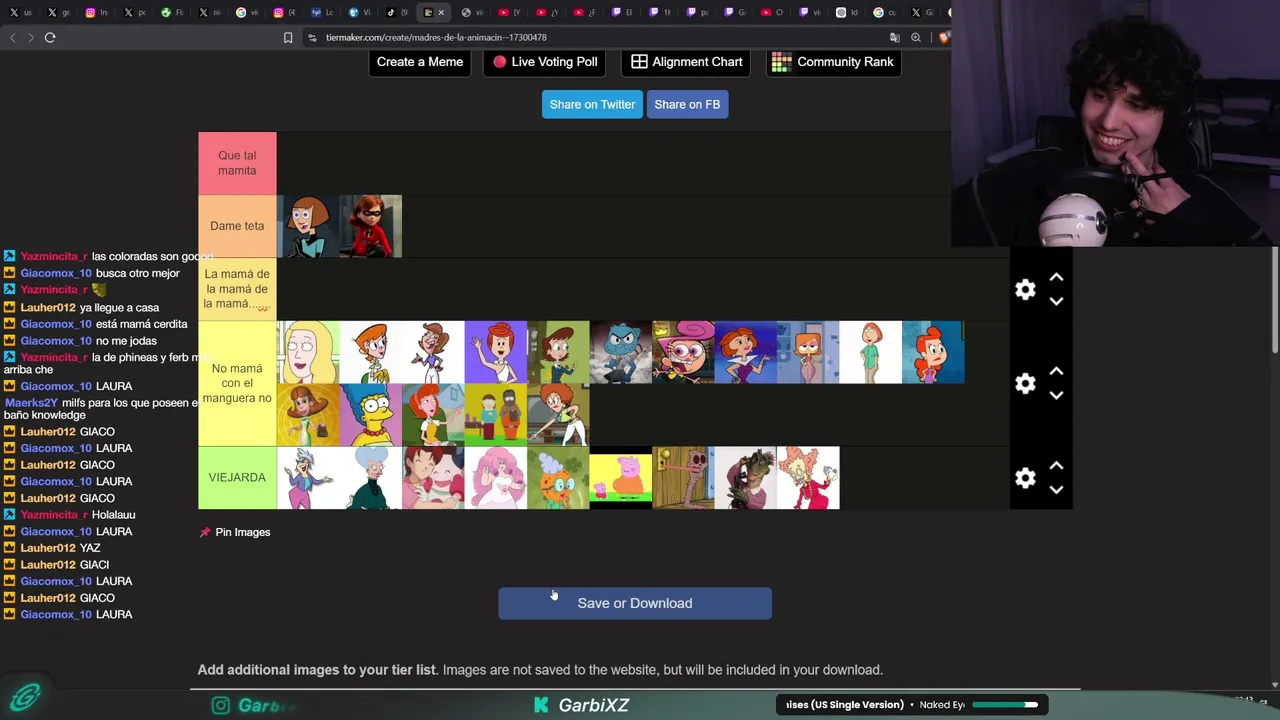The height and width of the screenshot is (720, 1280).
Task: Select pink-haired Fairly OddParents character image
Action: [683, 352]
